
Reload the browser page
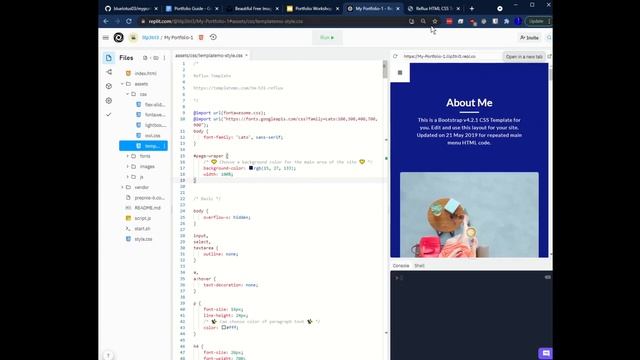pos(129,21)
